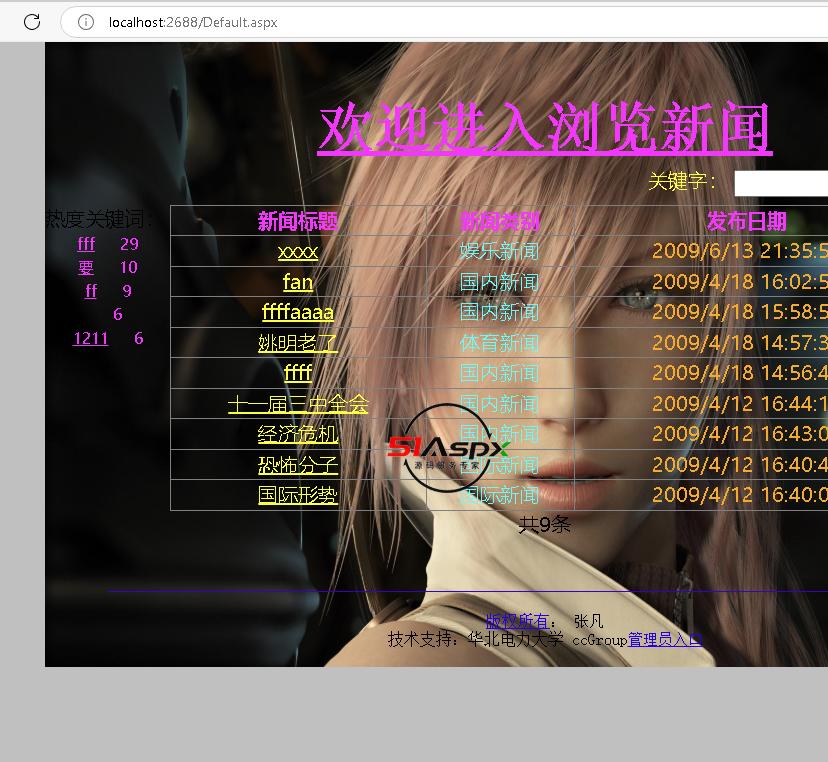Open the news article 恐怖分子
Viewport: 828px width, 762px height.
298,465
